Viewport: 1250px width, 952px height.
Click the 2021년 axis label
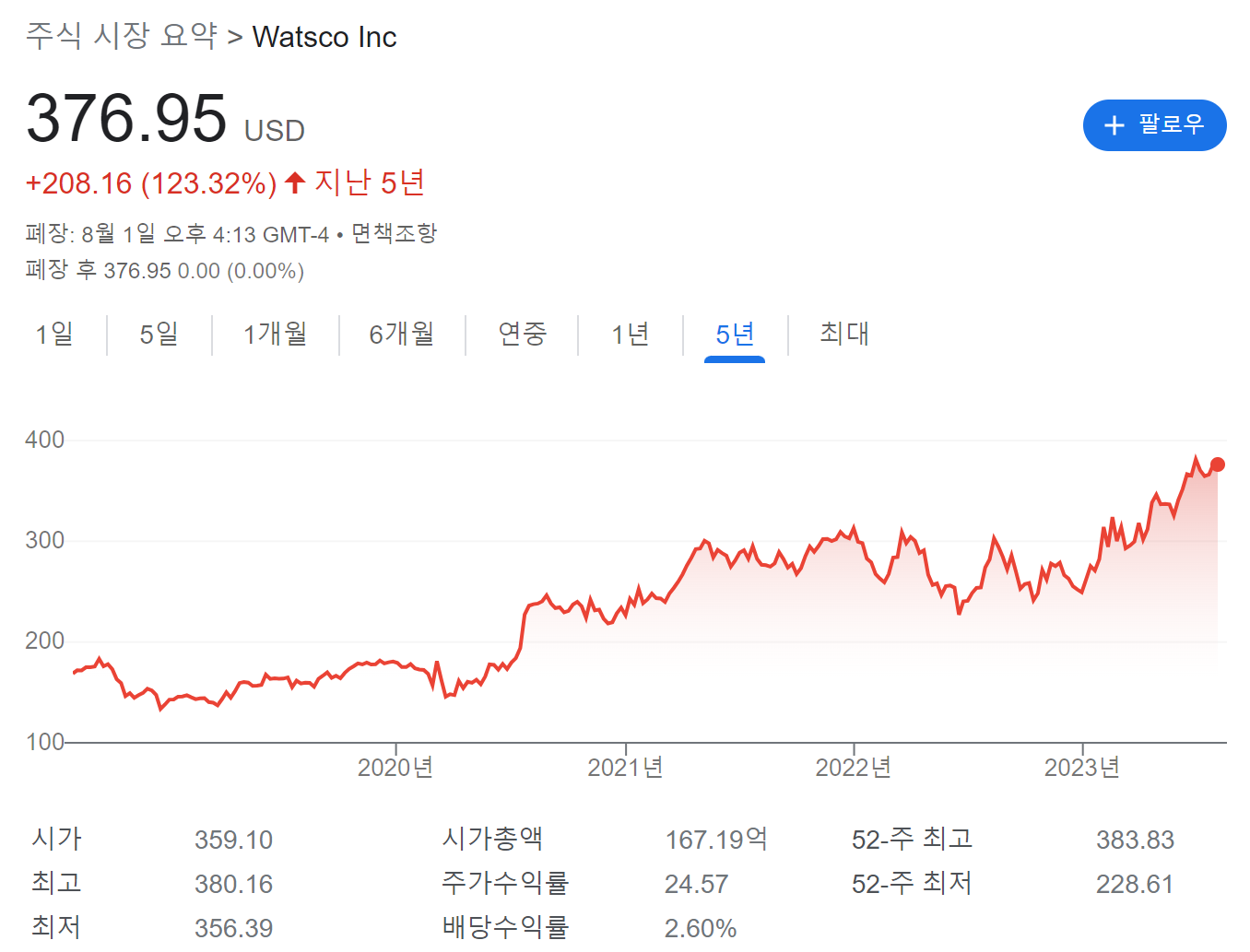[625, 767]
